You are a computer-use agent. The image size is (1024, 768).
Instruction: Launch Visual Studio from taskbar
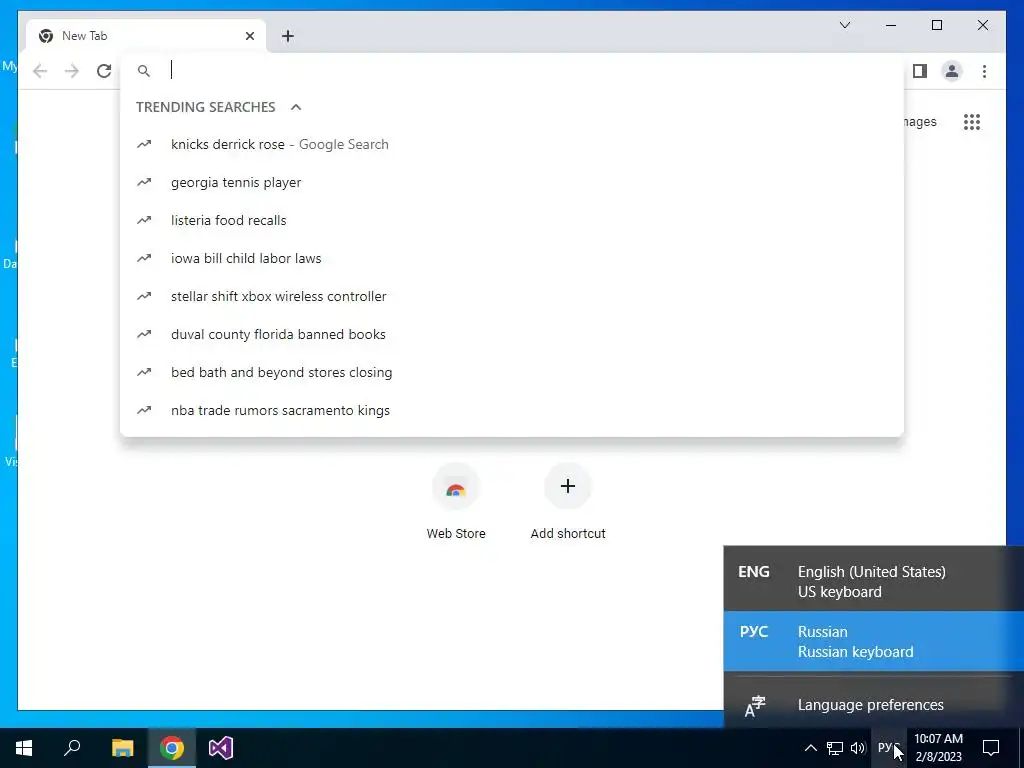221,748
